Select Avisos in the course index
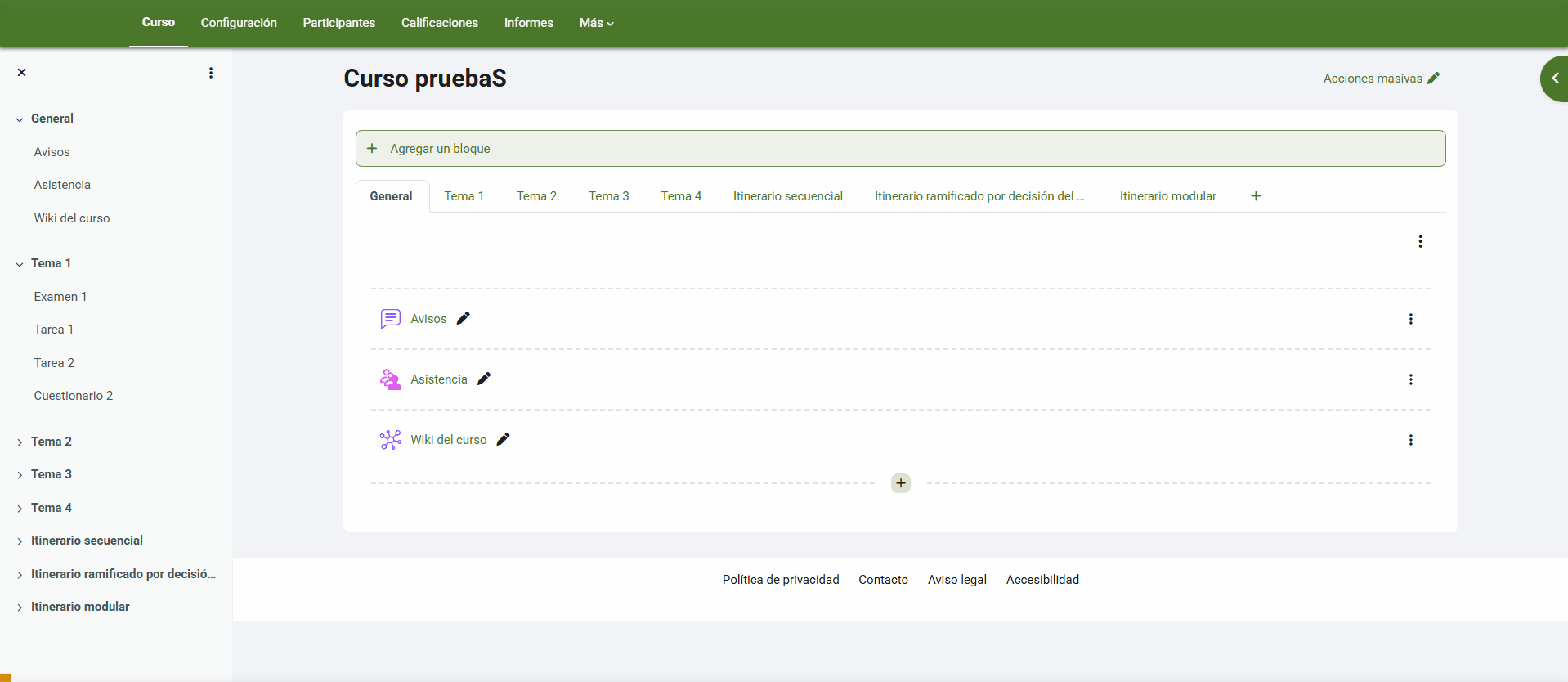1568x682 pixels. pyautogui.click(x=52, y=152)
